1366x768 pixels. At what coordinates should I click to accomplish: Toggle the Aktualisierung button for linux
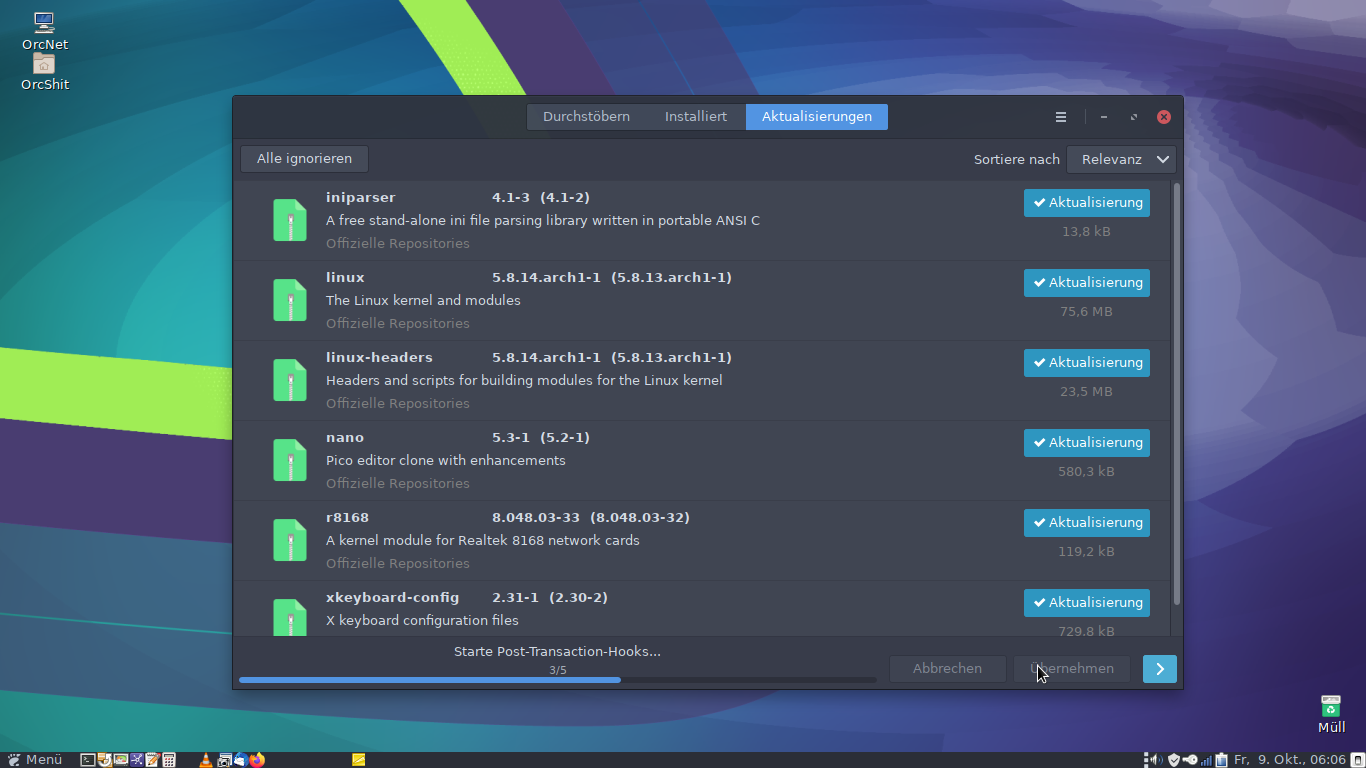pyautogui.click(x=1087, y=283)
